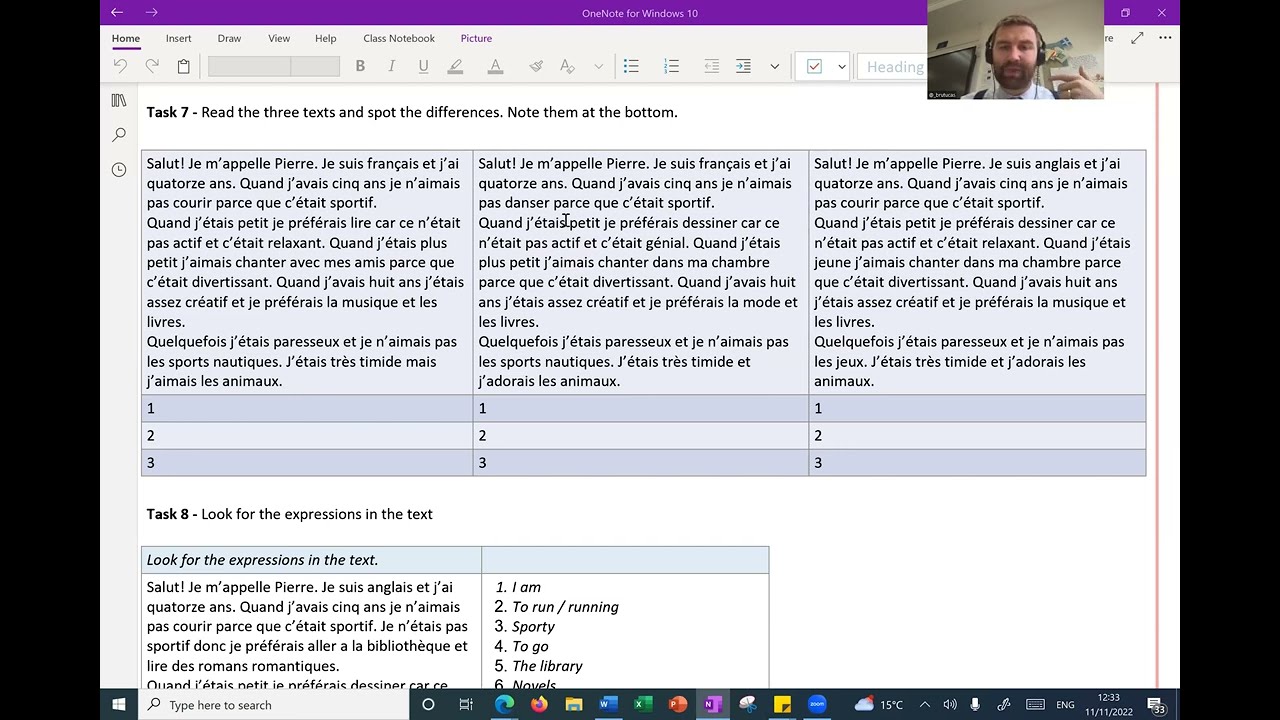
Task: Increase the paragraph indent
Action: 743,66
